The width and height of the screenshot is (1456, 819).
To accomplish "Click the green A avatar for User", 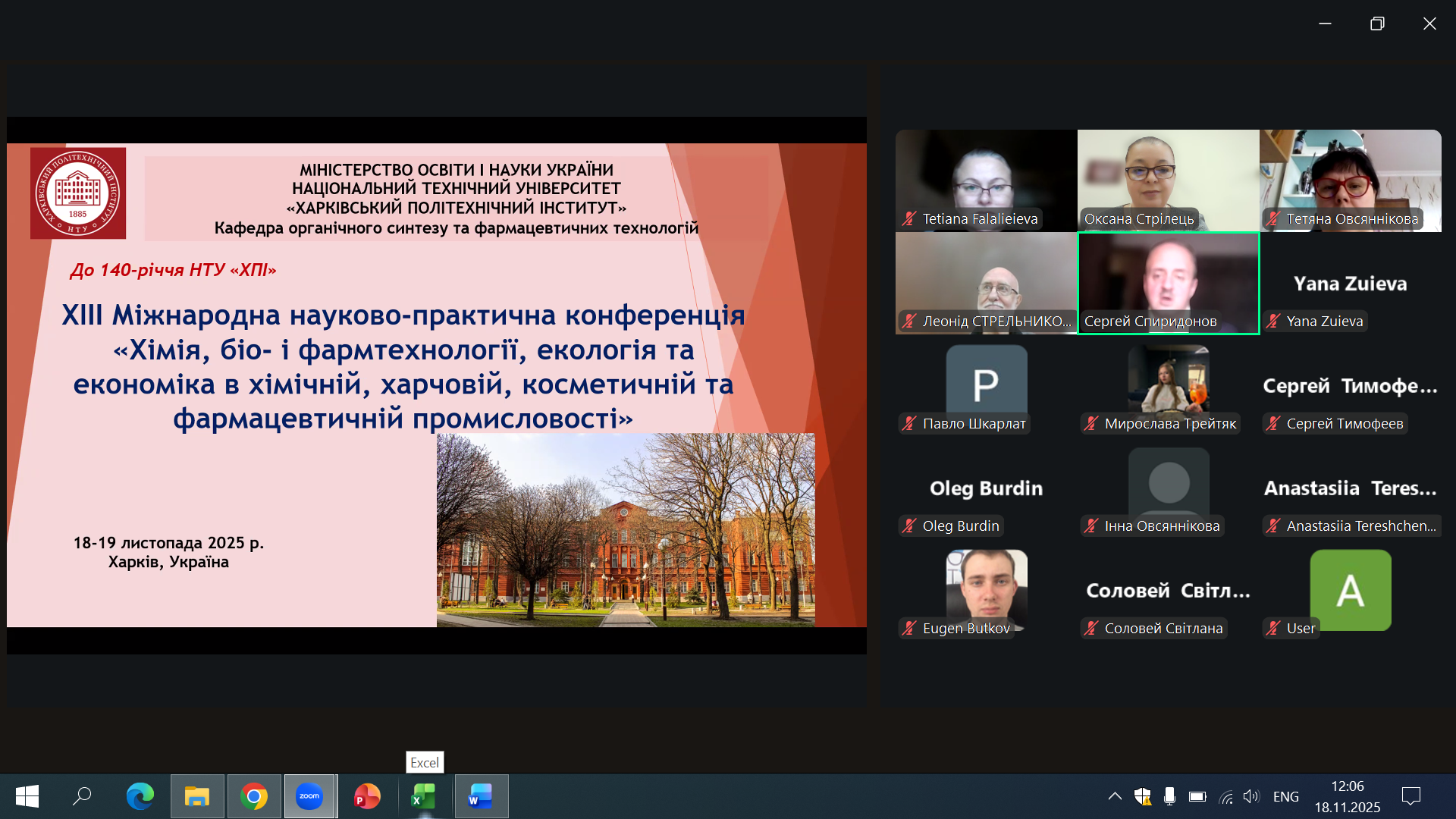I will [x=1350, y=590].
